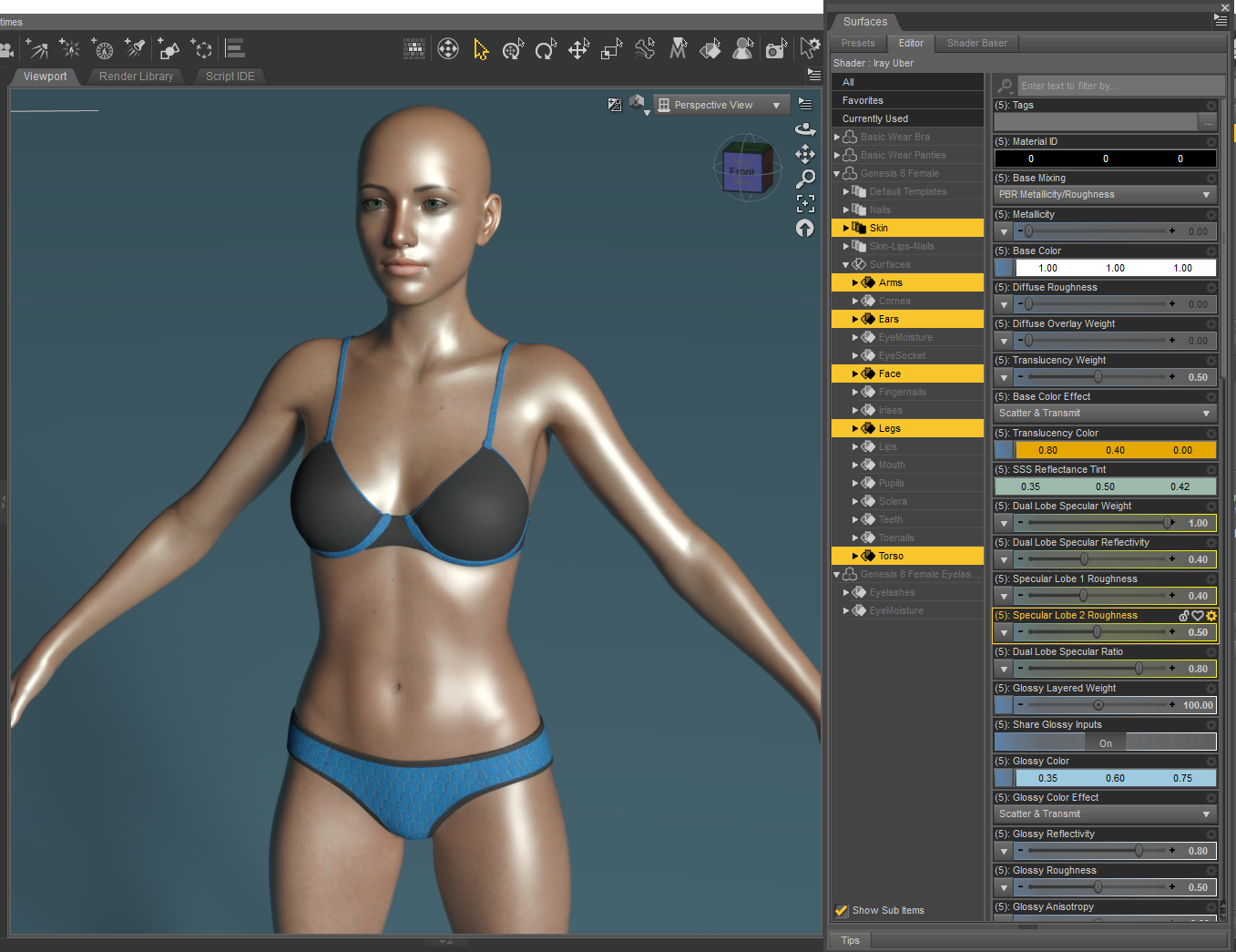Expand the Basic Wear Panties node
This screenshot has height=952, width=1236.
pos(837,155)
